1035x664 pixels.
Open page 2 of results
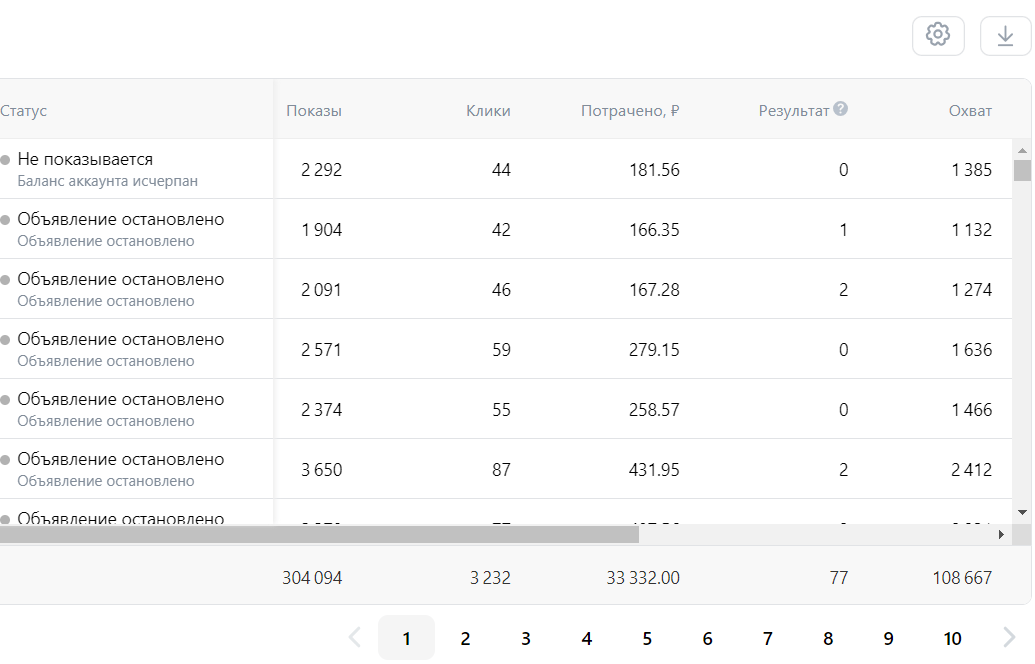click(465, 638)
